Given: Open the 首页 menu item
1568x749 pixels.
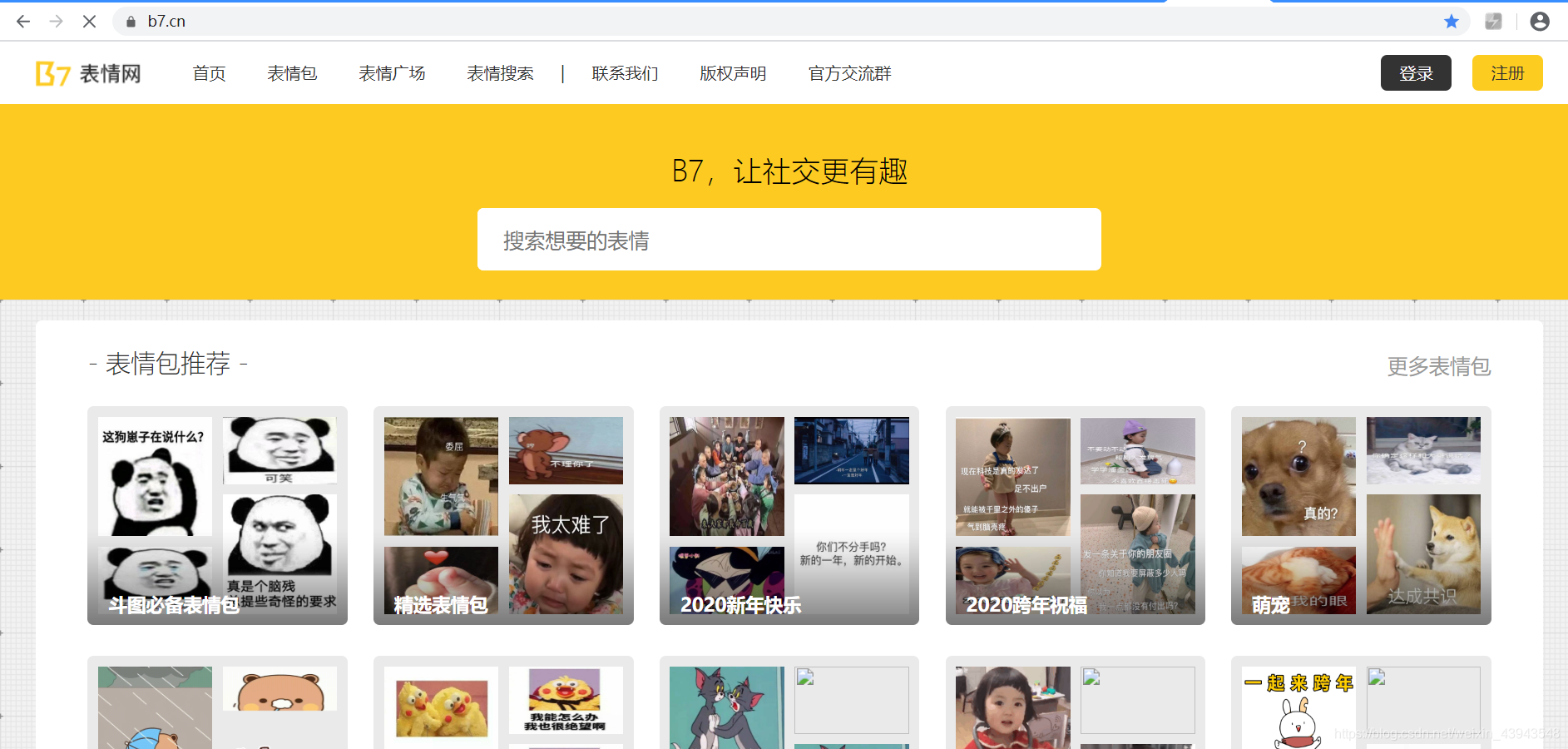Looking at the screenshot, I should click(210, 73).
